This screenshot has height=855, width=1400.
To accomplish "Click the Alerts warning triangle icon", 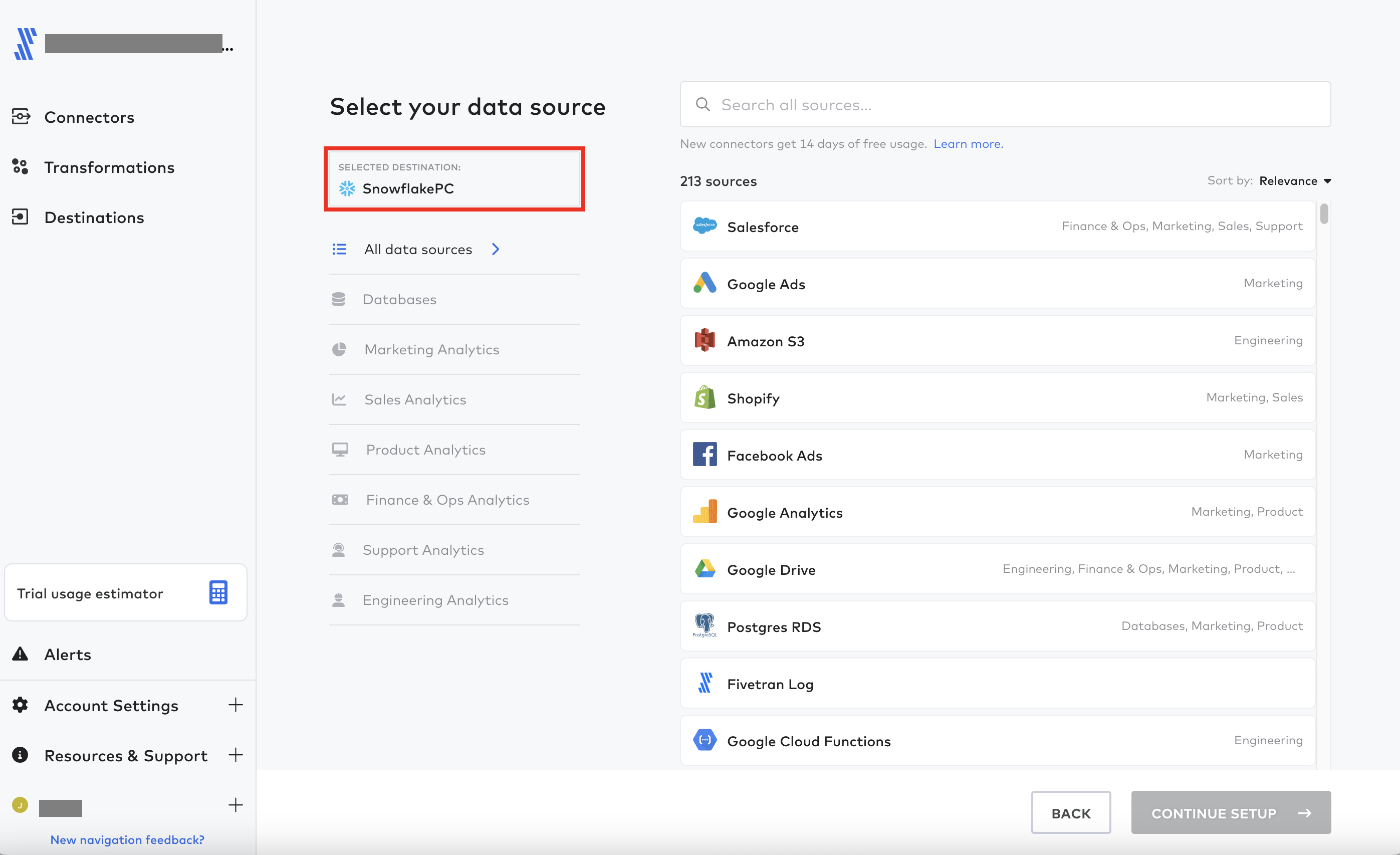I will point(20,654).
